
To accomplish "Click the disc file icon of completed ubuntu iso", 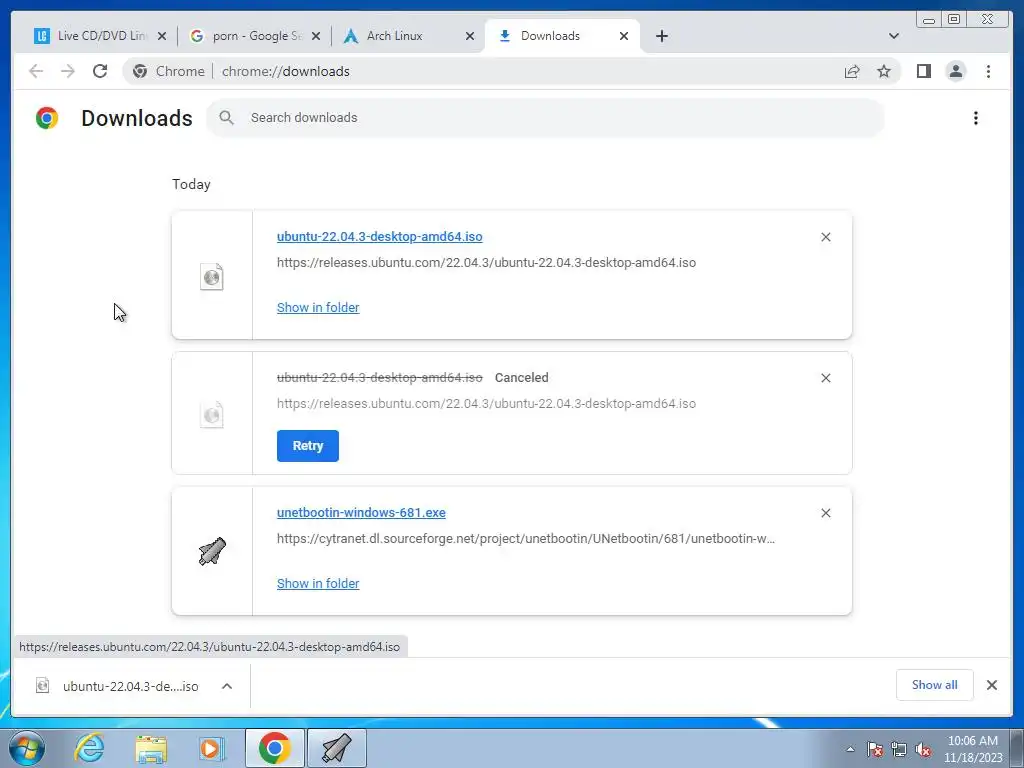I will pyautogui.click(x=212, y=277).
